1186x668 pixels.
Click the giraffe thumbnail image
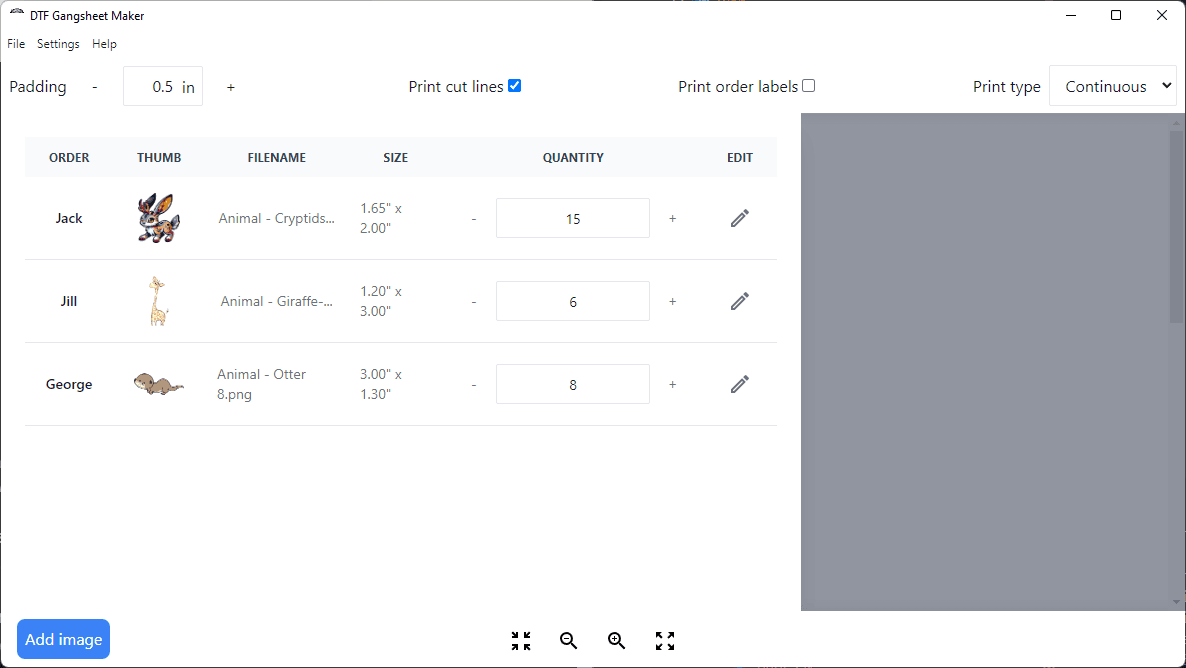tap(158, 301)
